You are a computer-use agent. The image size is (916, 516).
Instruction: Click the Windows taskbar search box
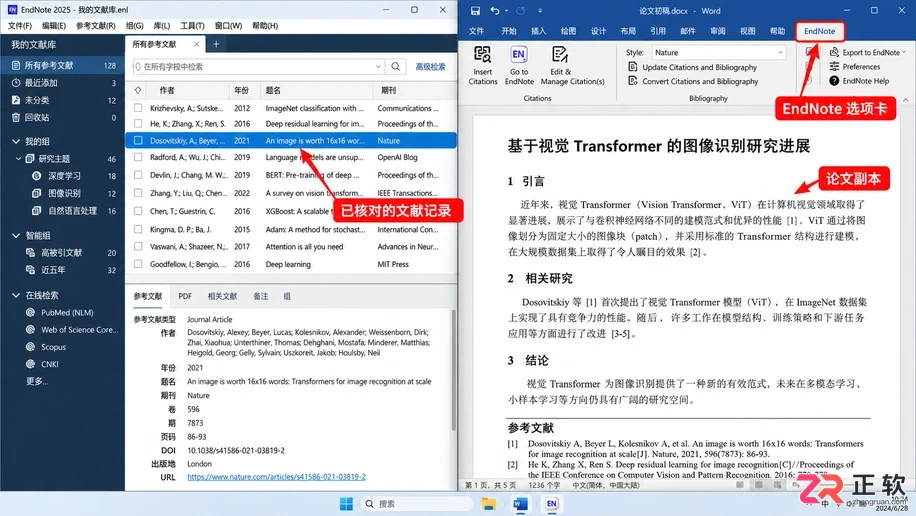(415, 504)
